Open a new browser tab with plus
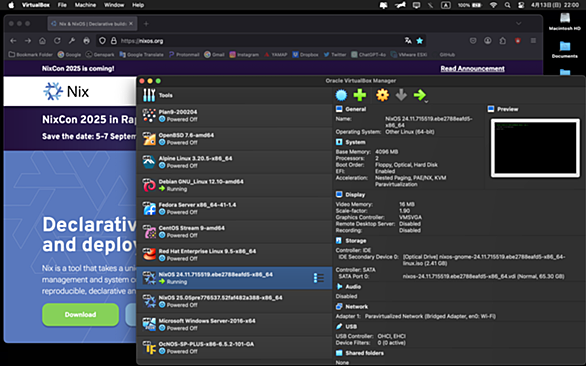This screenshot has height=366, width=586. click(146, 24)
